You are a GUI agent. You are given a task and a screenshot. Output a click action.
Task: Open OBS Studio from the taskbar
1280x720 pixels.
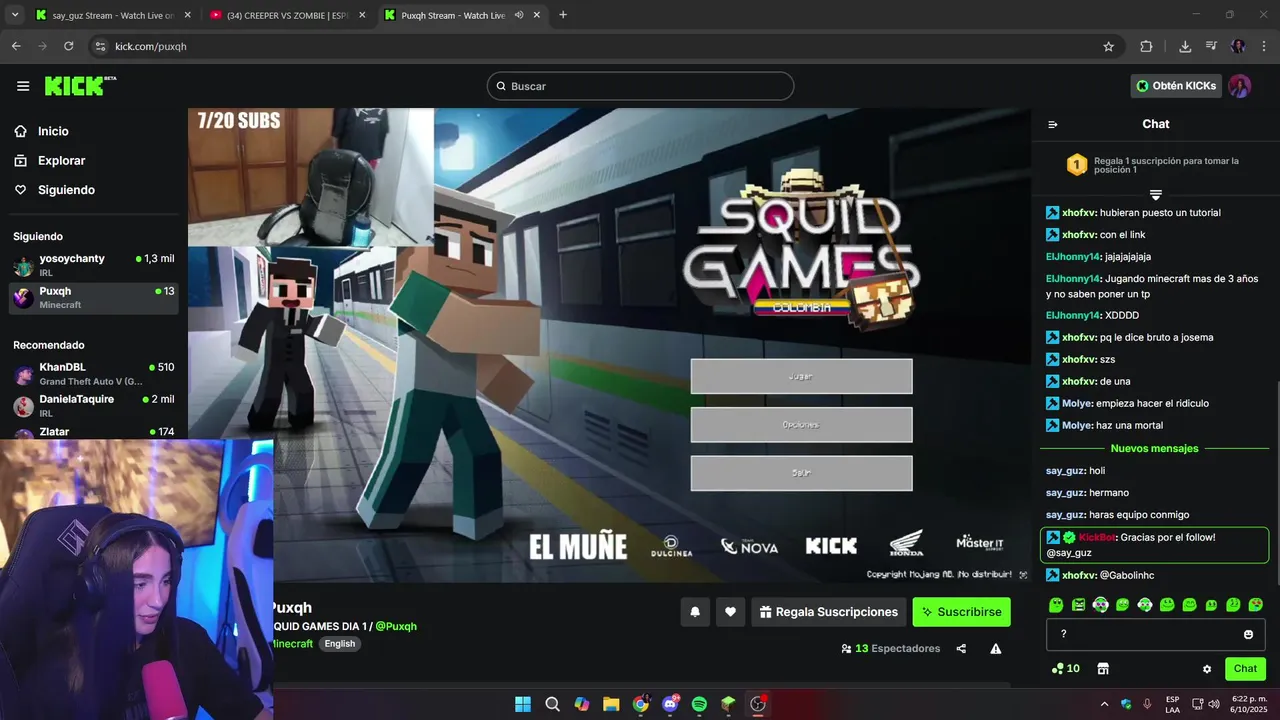tap(758, 704)
